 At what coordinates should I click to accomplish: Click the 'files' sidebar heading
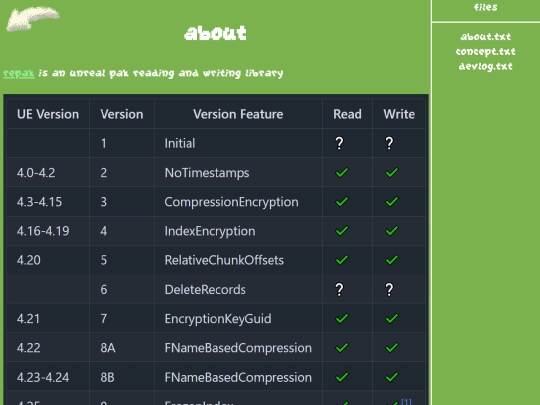click(486, 7)
